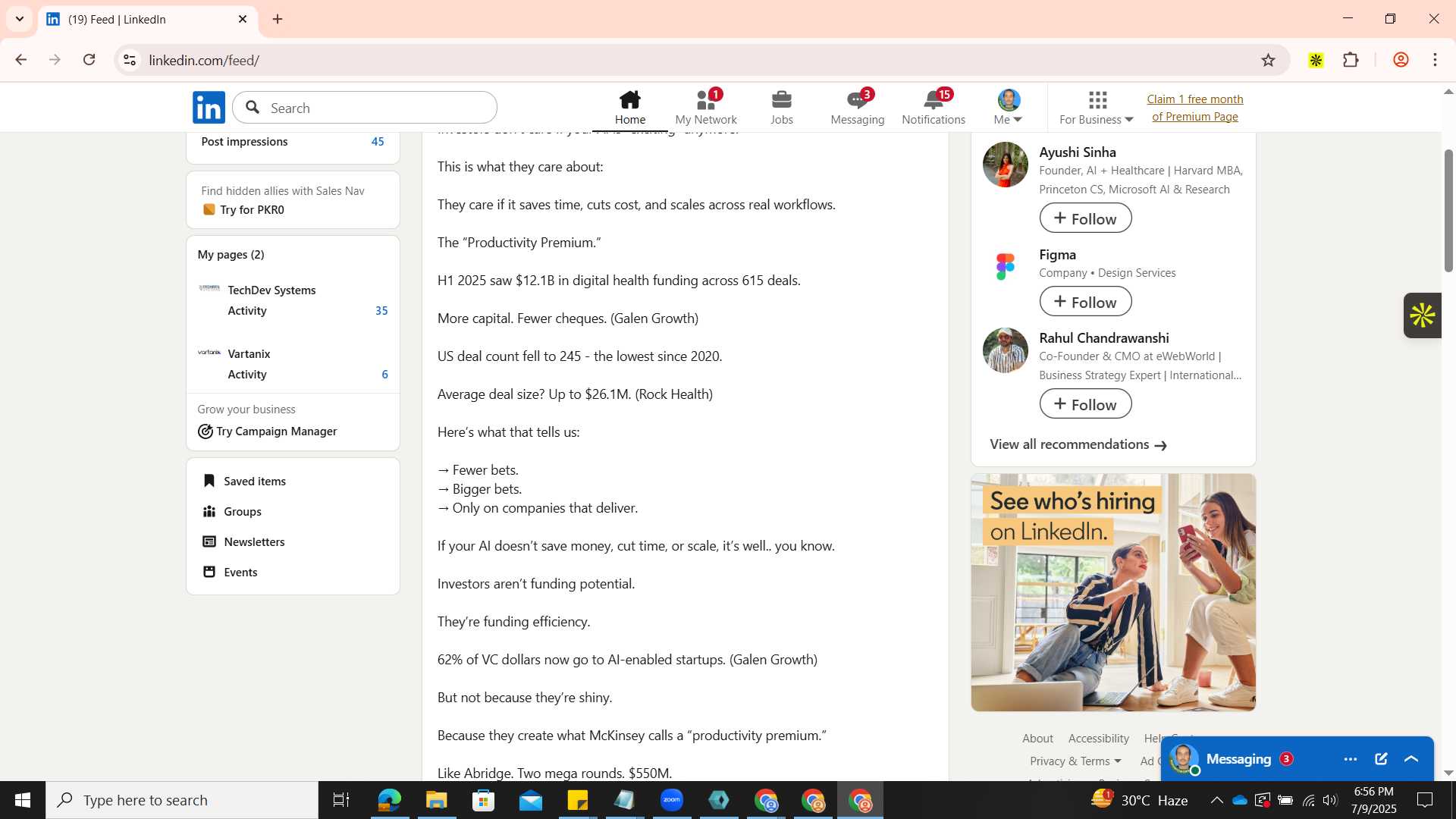Open Windows Start menu
Viewport: 1456px width, 819px height.
23,800
